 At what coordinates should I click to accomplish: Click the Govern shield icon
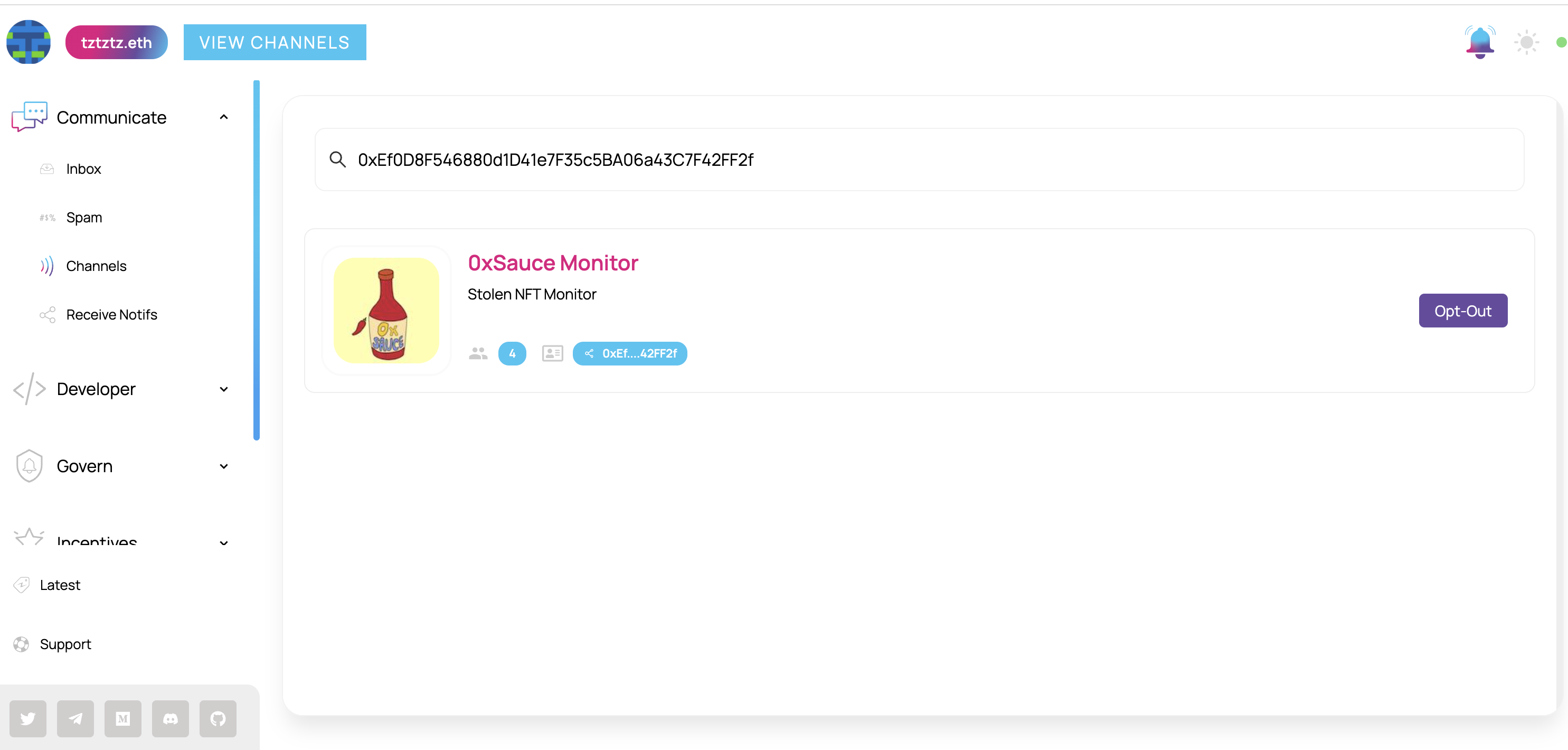tap(29, 466)
